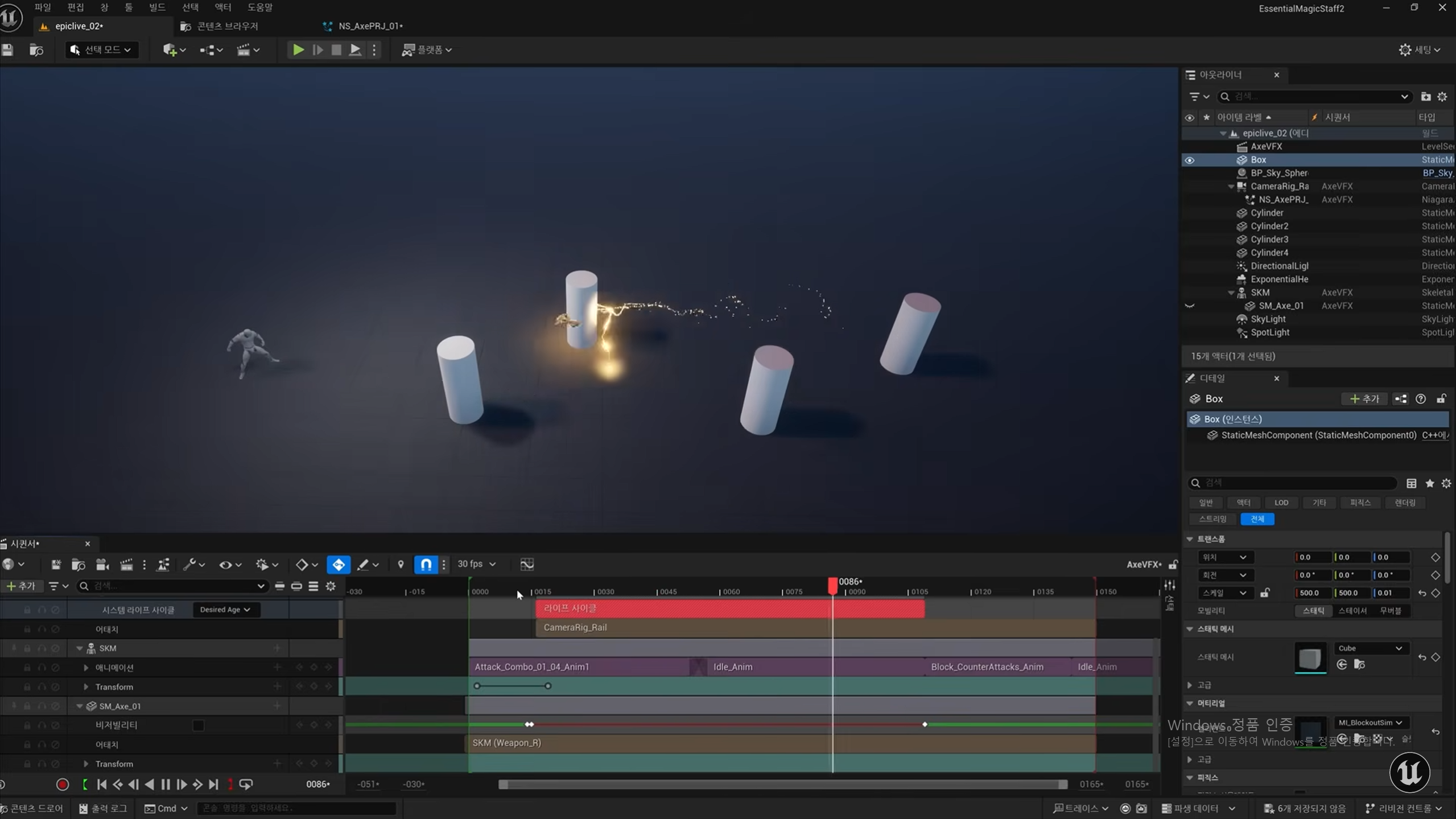Jump to sequence end in sequencer
The width and height of the screenshot is (1456, 819).
(x=213, y=784)
